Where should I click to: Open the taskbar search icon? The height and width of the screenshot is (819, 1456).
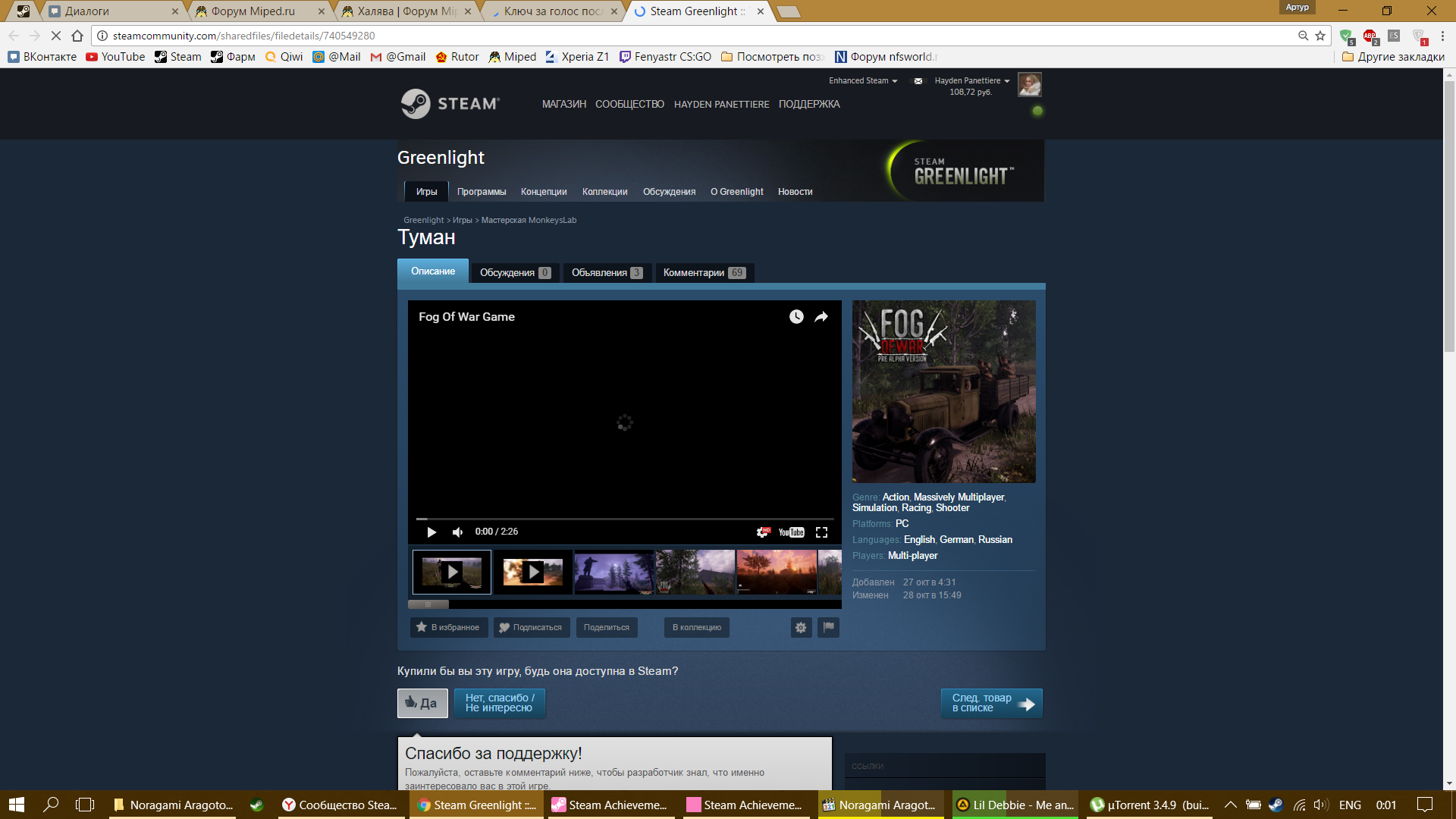(51, 805)
